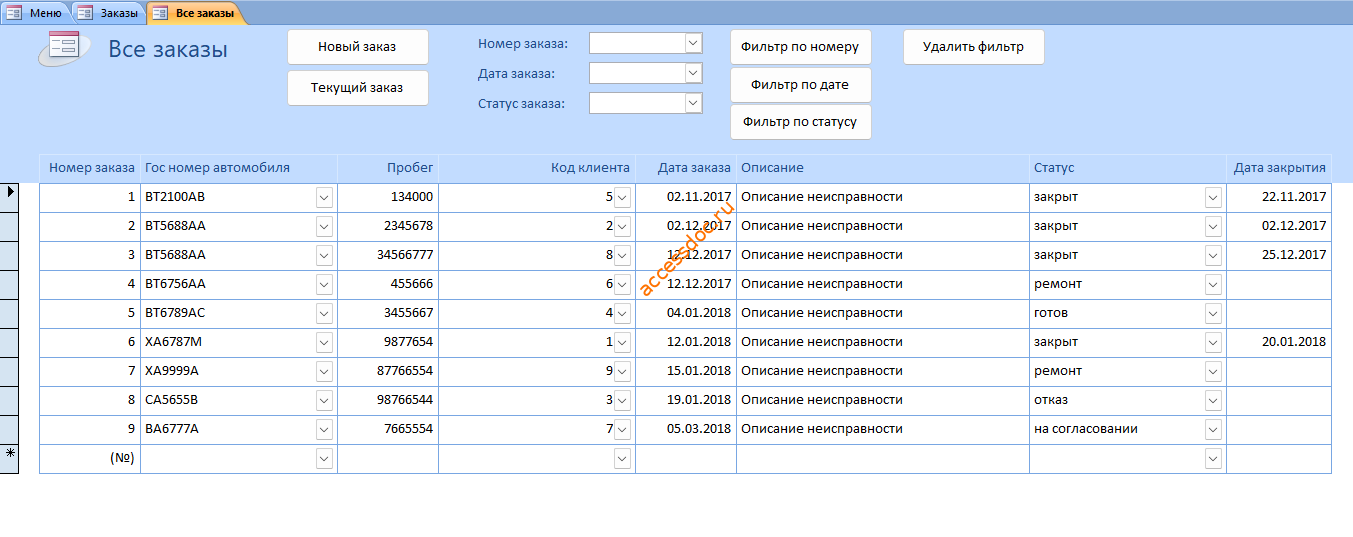Apply Фильтр по статусу

(800, 122)
